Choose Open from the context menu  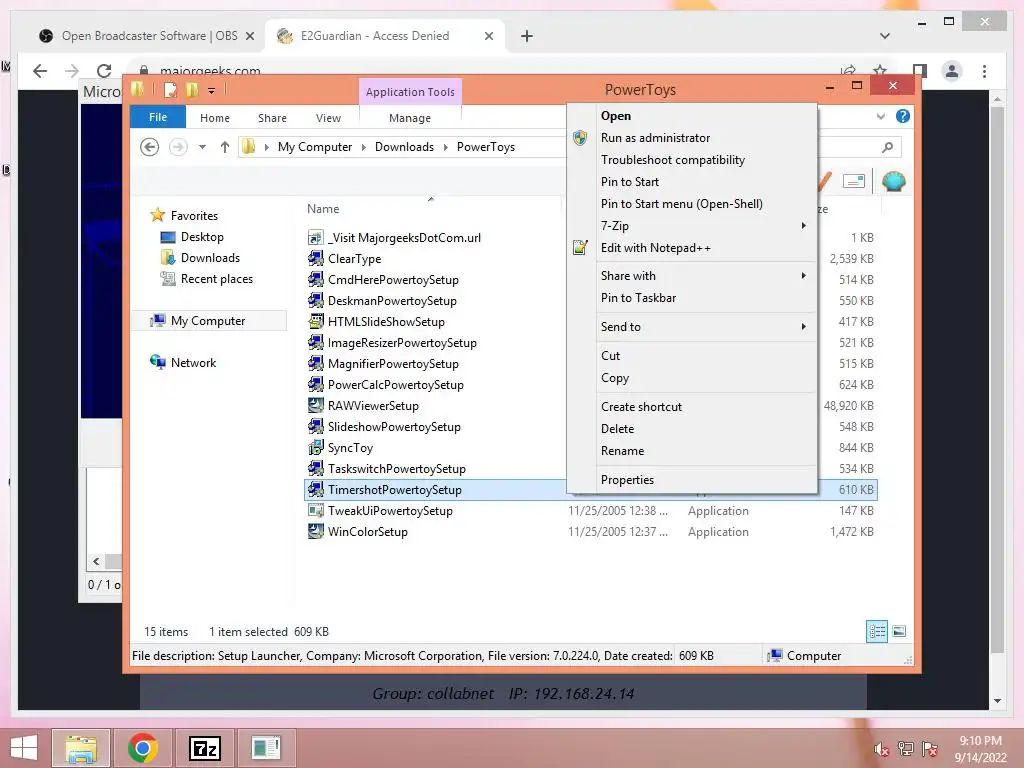coord(692,116)
